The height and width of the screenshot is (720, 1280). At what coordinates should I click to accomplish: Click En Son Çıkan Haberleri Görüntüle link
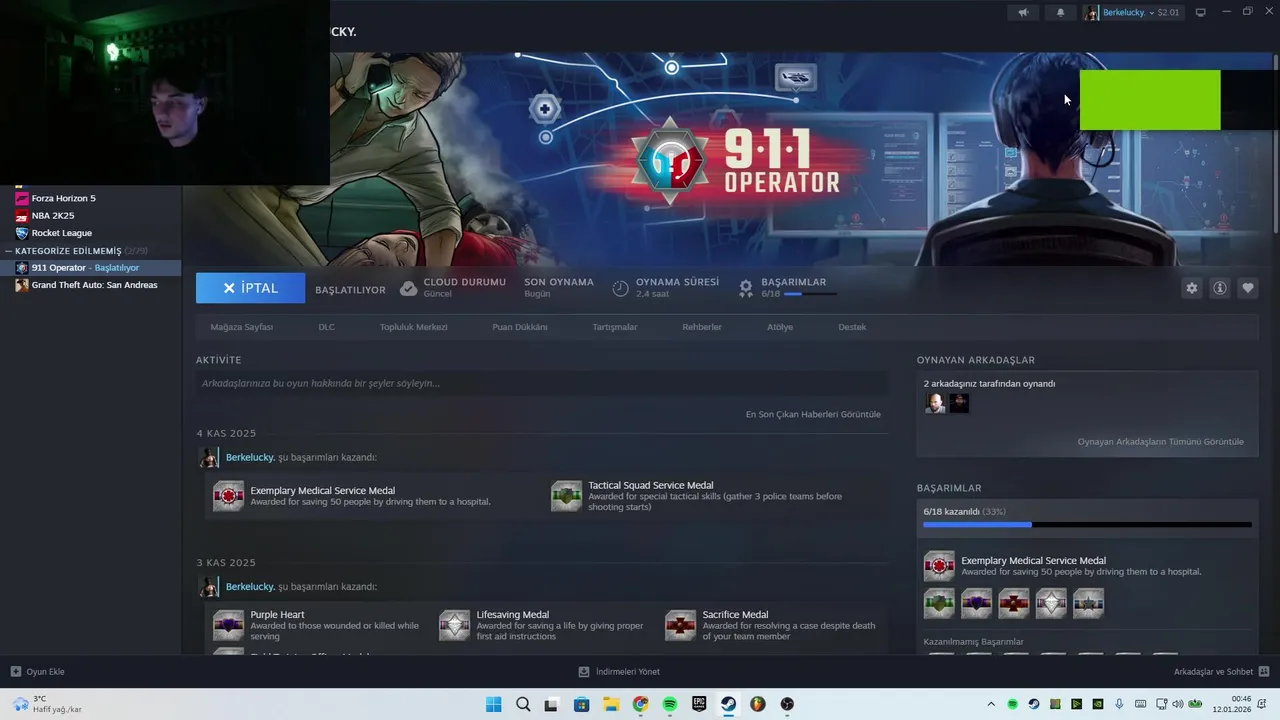(813, 414)
